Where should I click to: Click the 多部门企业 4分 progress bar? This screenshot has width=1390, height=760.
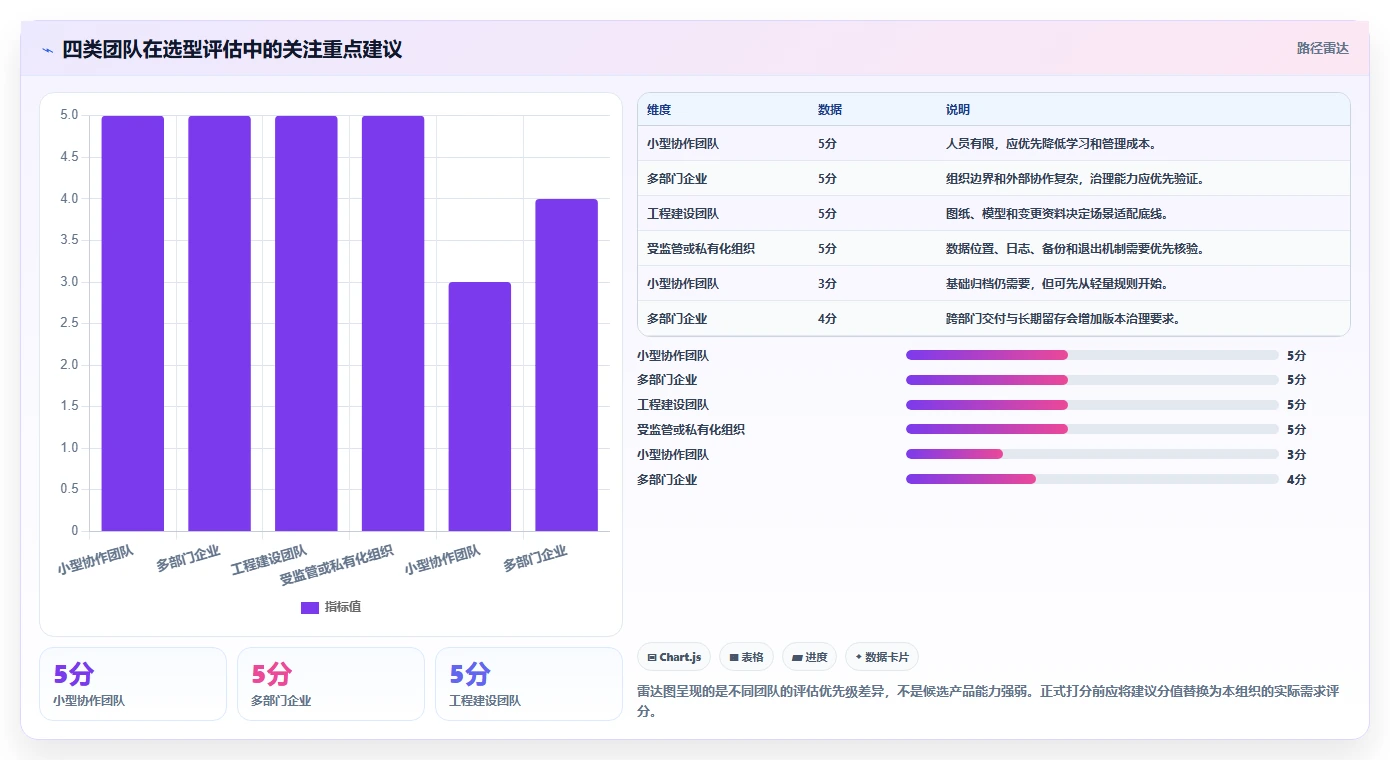point(1092,479)
